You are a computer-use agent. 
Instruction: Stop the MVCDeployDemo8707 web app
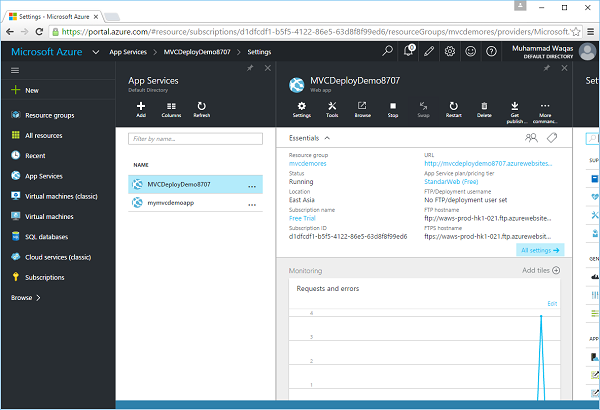[393, 106]
